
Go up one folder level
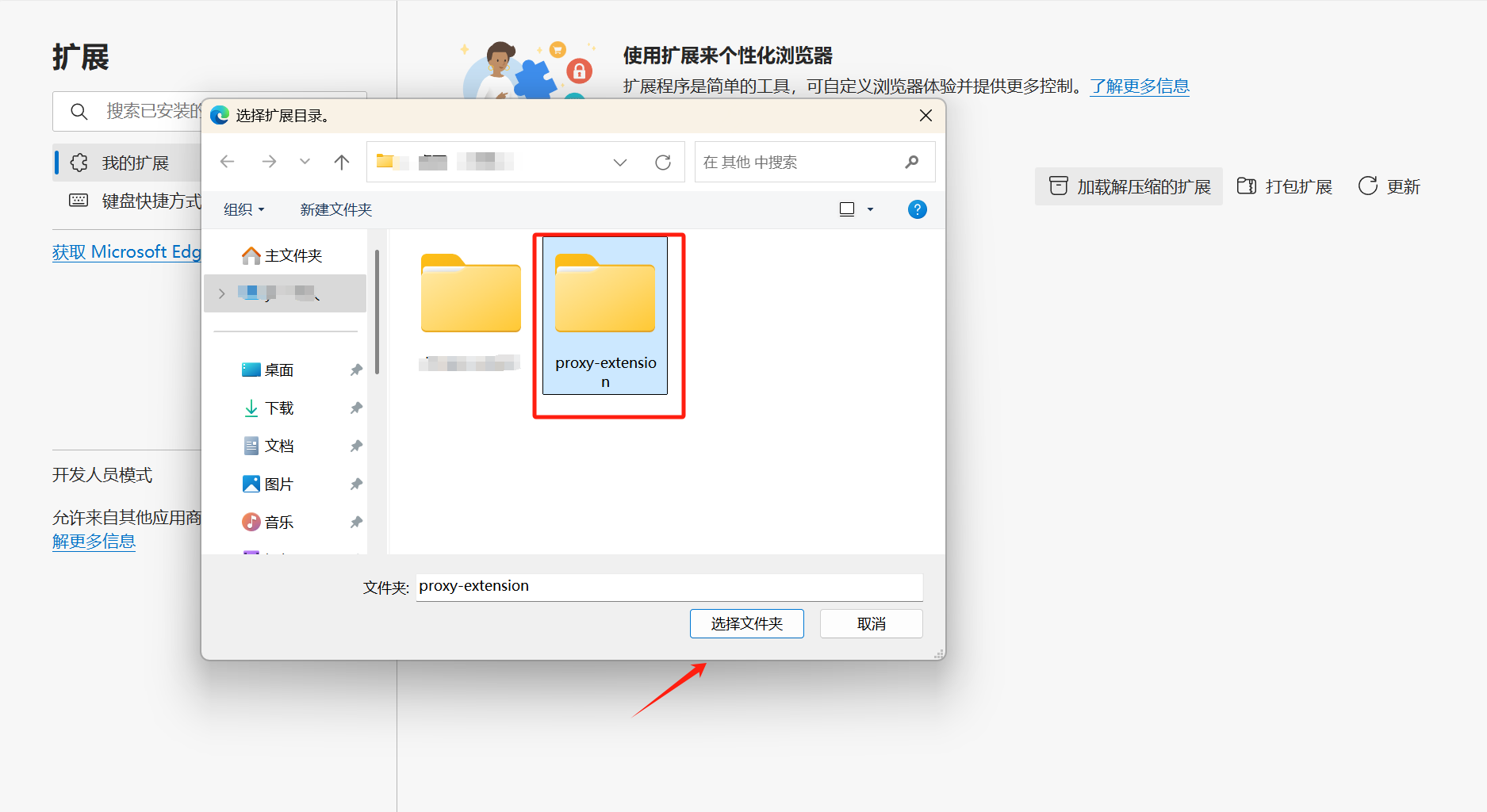click(x=342, y=162)
